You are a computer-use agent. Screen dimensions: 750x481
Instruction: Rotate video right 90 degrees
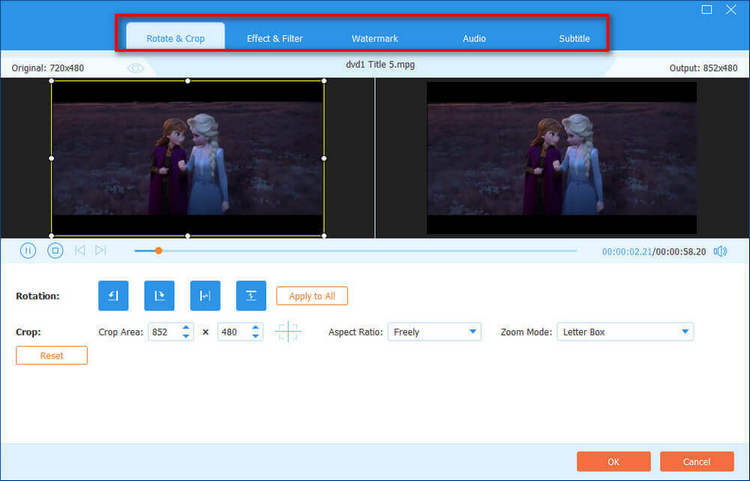(x=159, y=296)
